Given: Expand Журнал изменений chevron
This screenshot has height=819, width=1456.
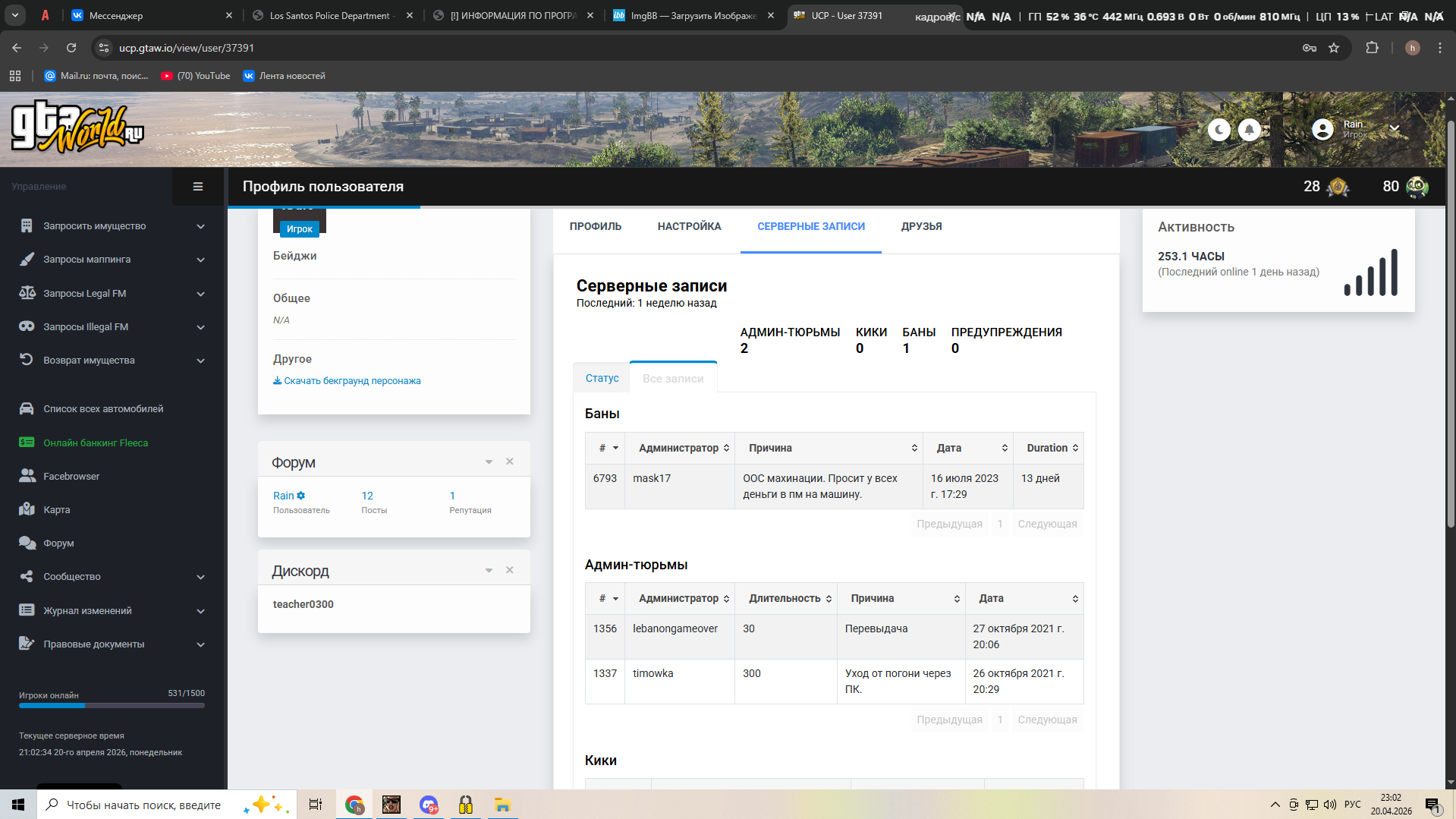Looking at the screenshot, I should coord(200,611).
